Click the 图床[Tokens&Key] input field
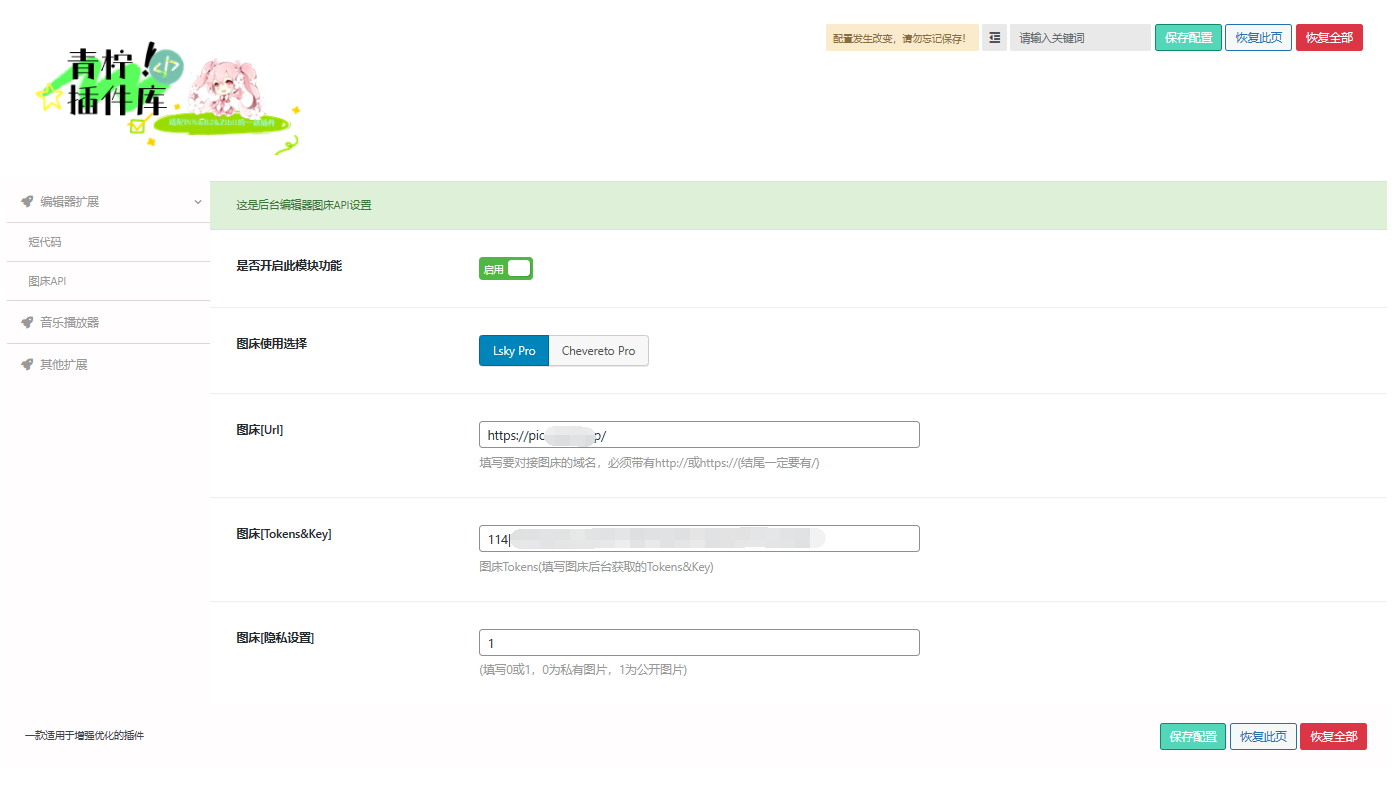Viewport: 1396px width, 807px height. click(699, 538)
